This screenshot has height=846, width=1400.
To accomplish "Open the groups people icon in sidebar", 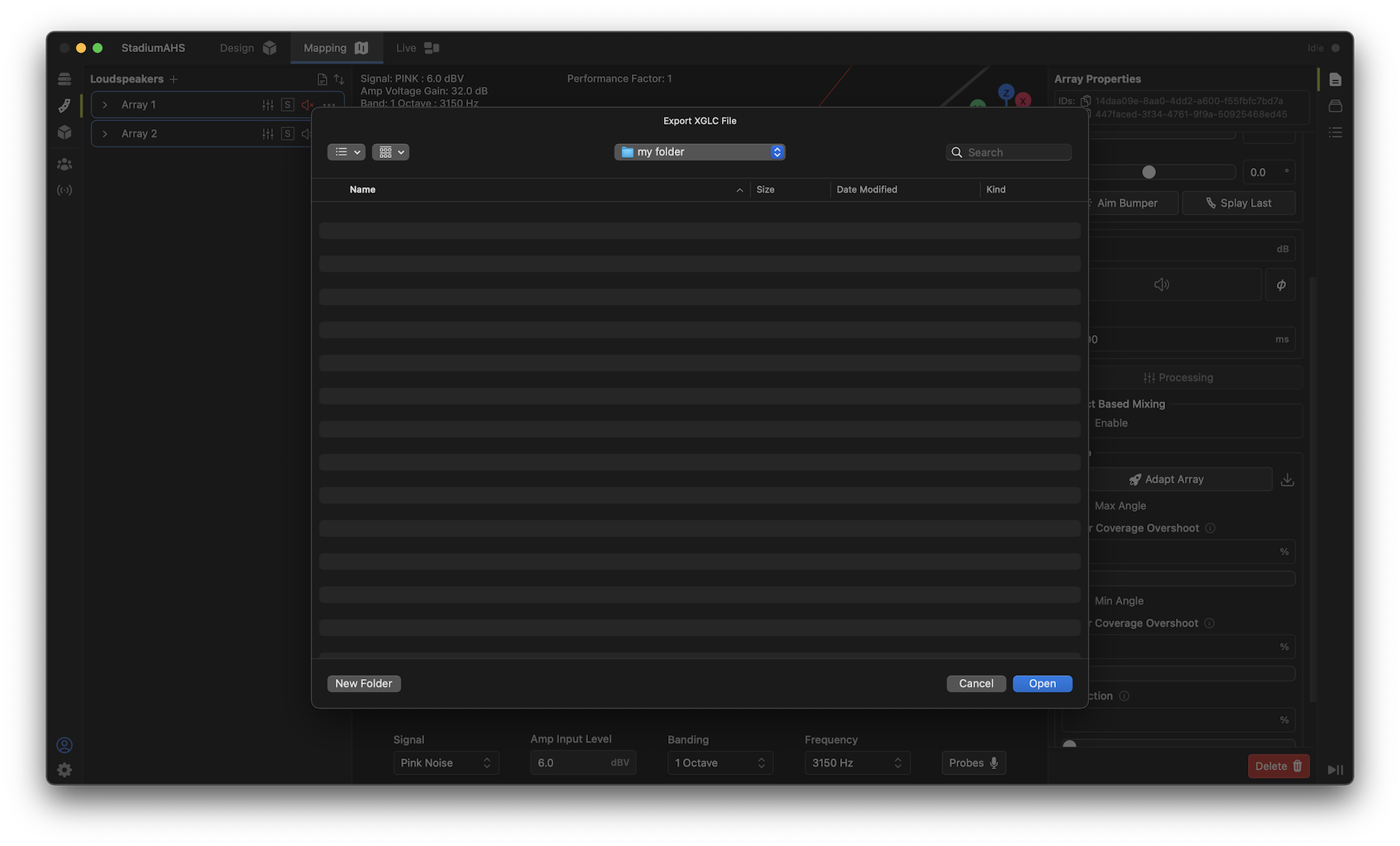I will (65, 165).
